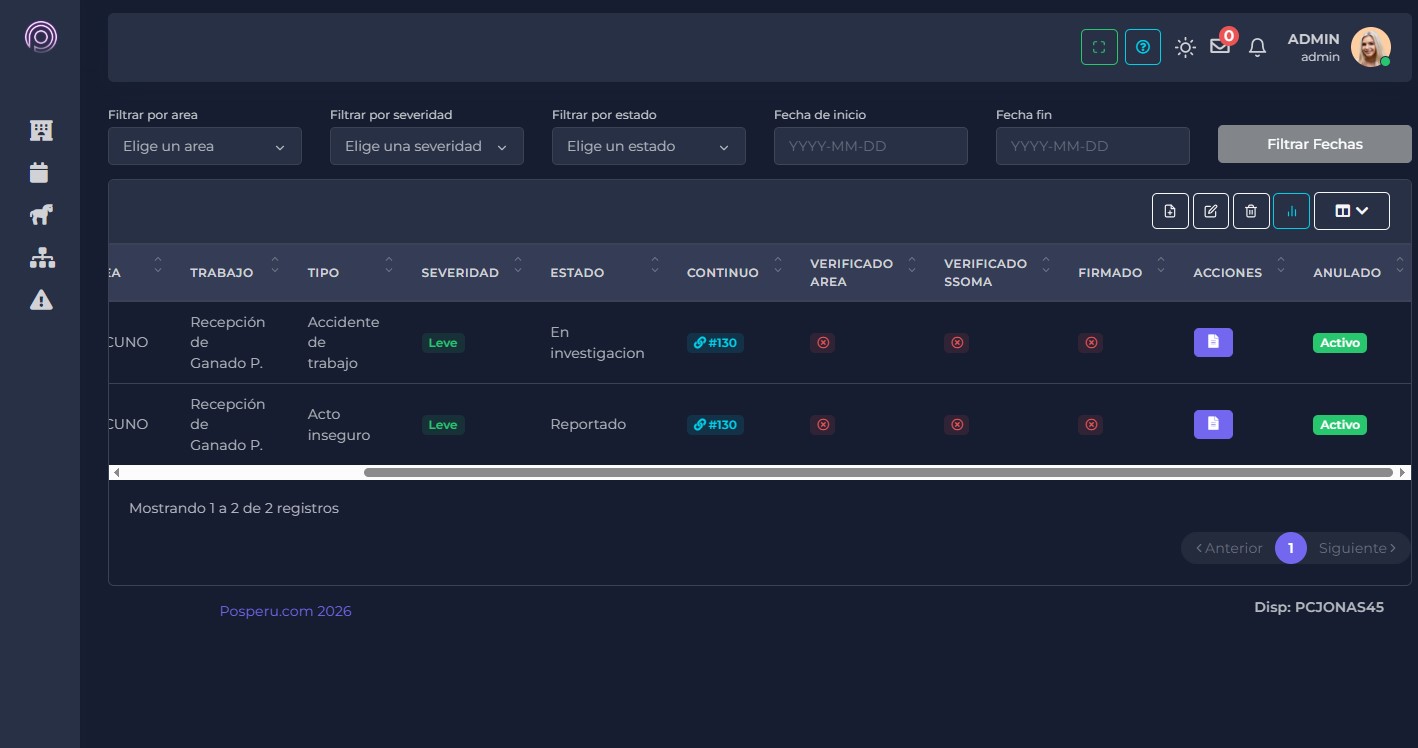
Task: Click the delete trash icon in the toolbar
Action: coord(1251,211)
